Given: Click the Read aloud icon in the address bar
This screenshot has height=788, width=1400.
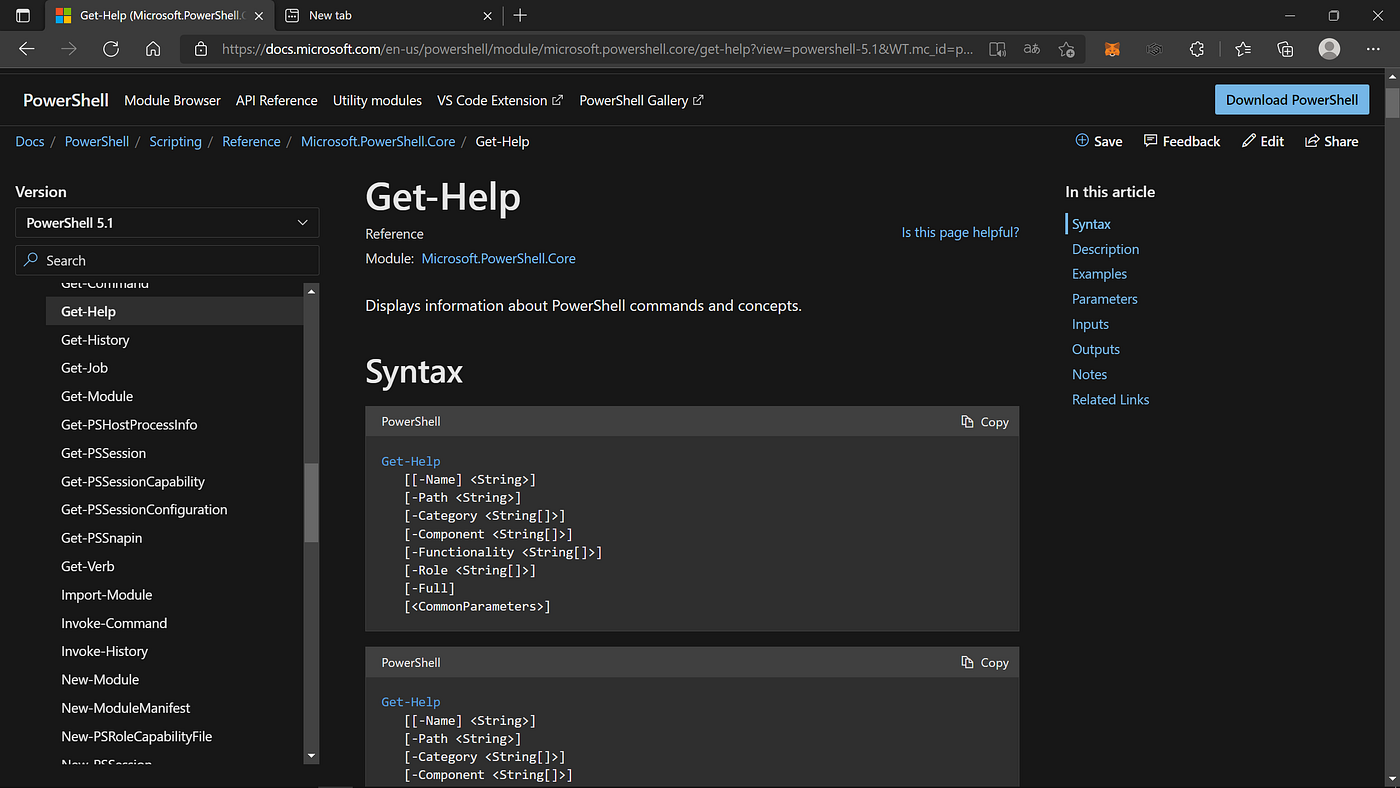Looking at the screenshot, I should [x=996, y=48].
